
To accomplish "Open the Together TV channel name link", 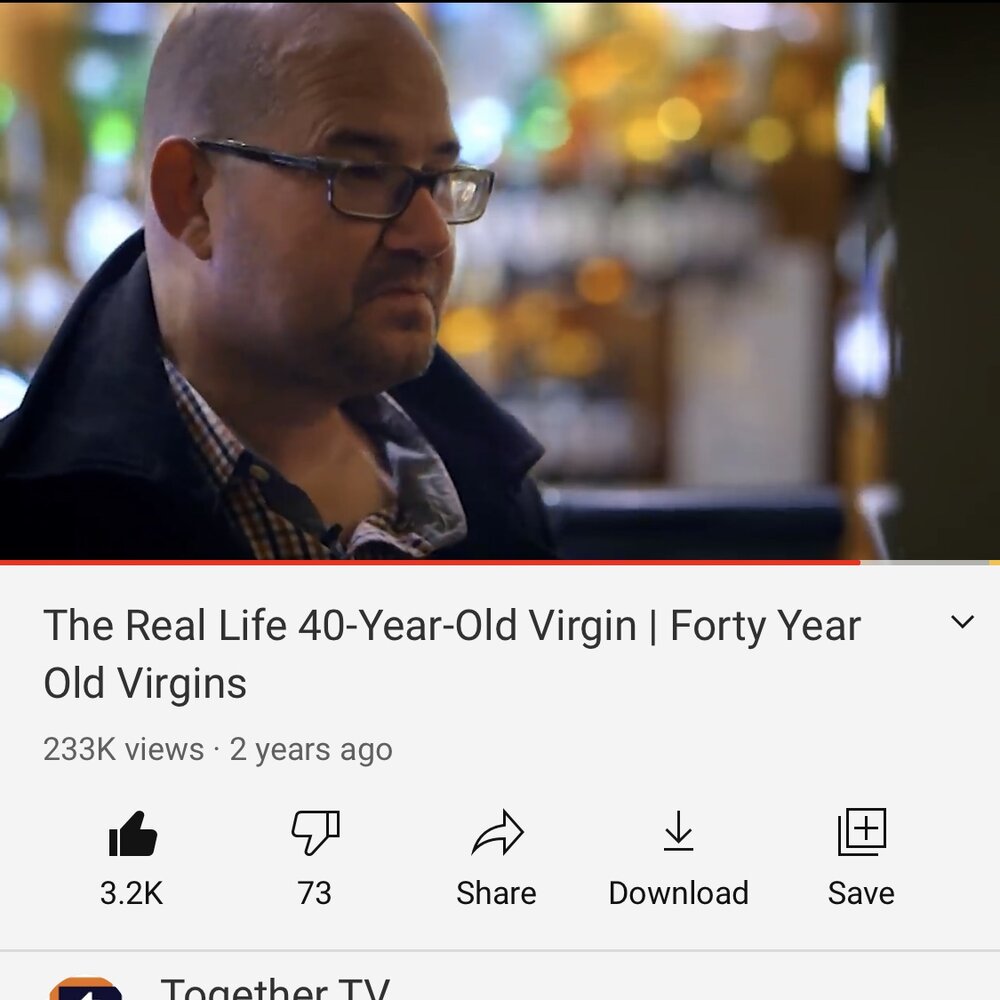I will [275, 989].
